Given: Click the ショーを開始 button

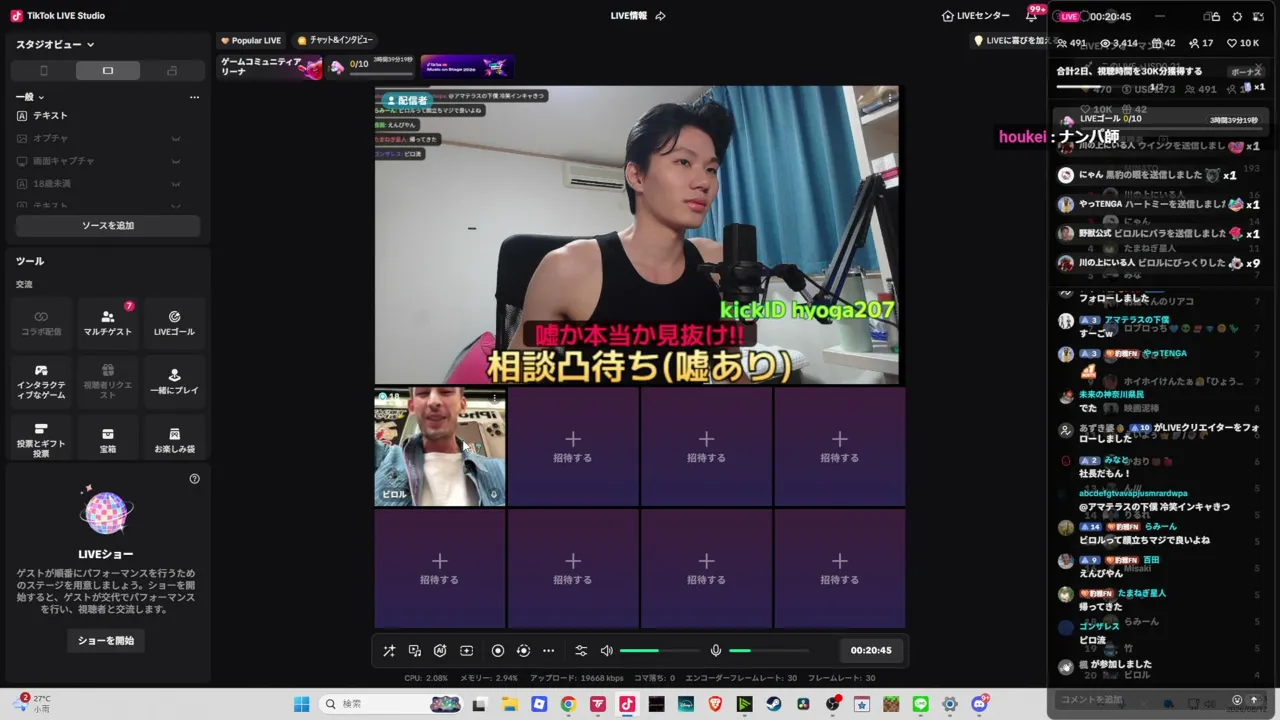Looking at the screenshot, I should pyautogui.click(x=106, y=640).
